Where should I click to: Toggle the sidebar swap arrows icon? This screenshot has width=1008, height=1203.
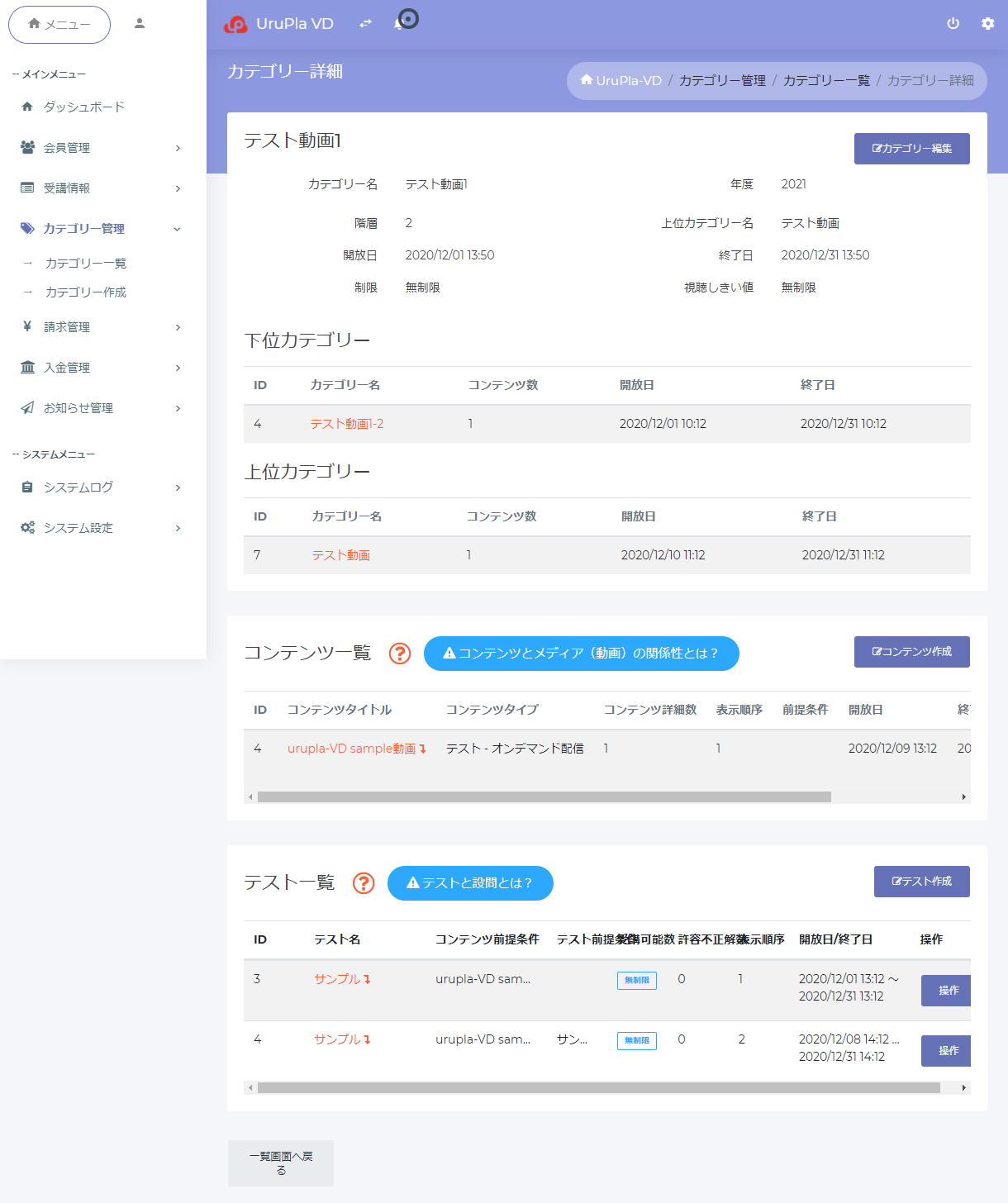365,24
